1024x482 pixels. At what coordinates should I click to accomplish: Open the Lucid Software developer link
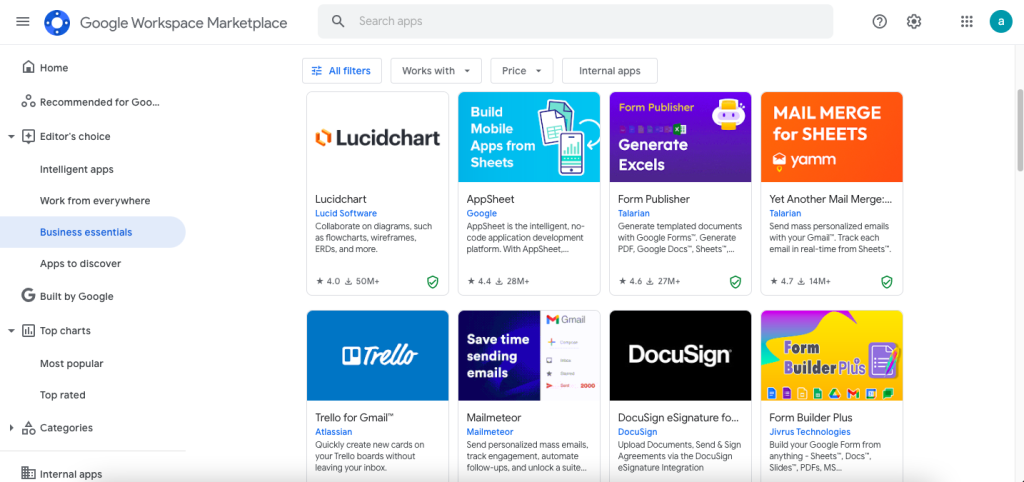coord(345,213)
